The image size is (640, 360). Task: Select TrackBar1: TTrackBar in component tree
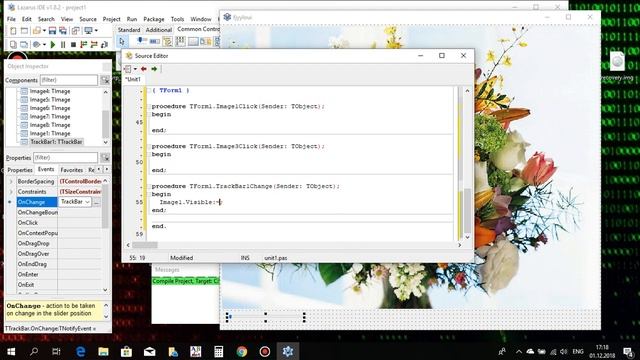coord(56,142)
